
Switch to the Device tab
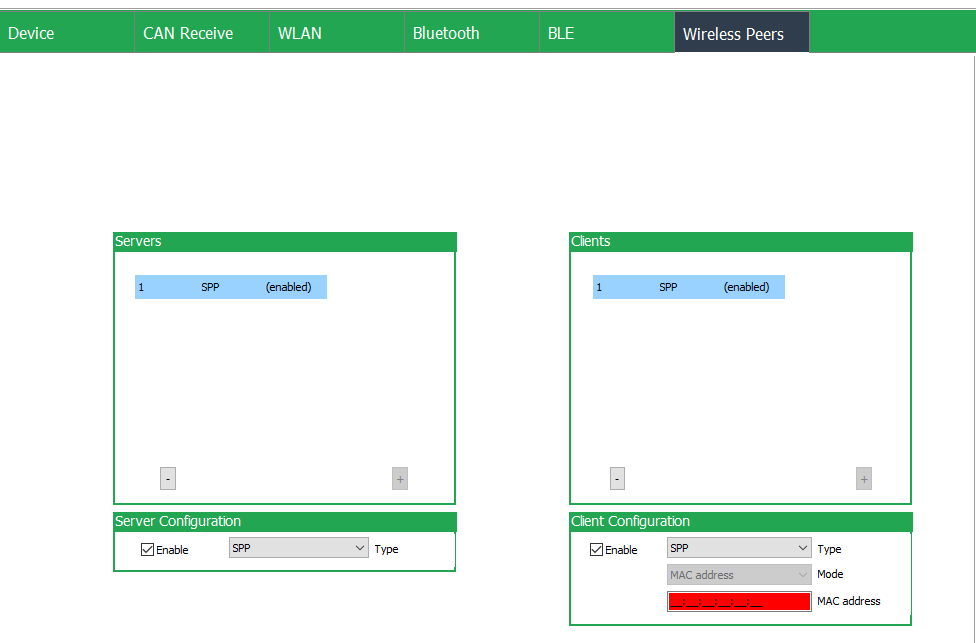pos(30,32)
